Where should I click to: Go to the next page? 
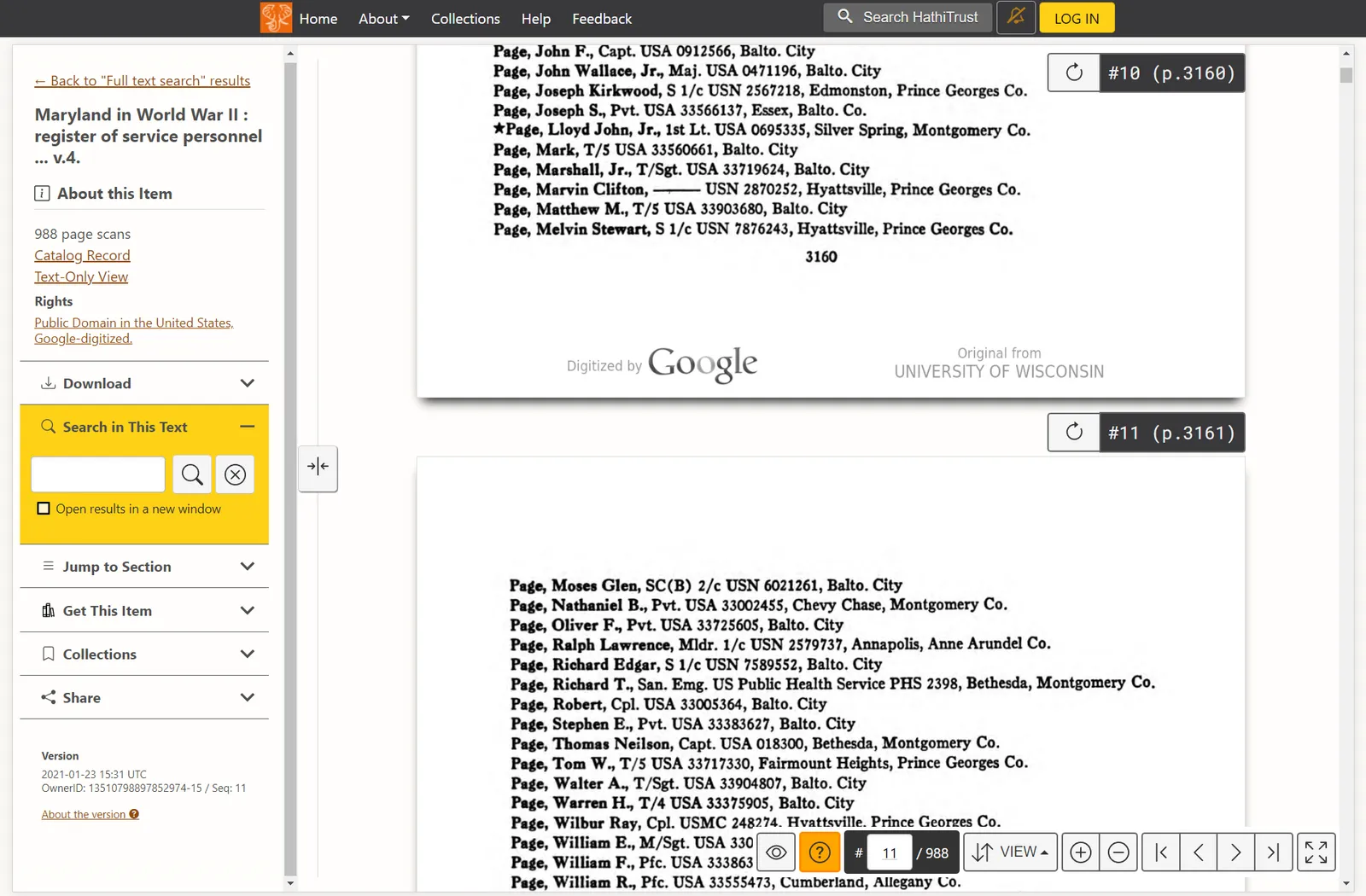pos(1235,852)
